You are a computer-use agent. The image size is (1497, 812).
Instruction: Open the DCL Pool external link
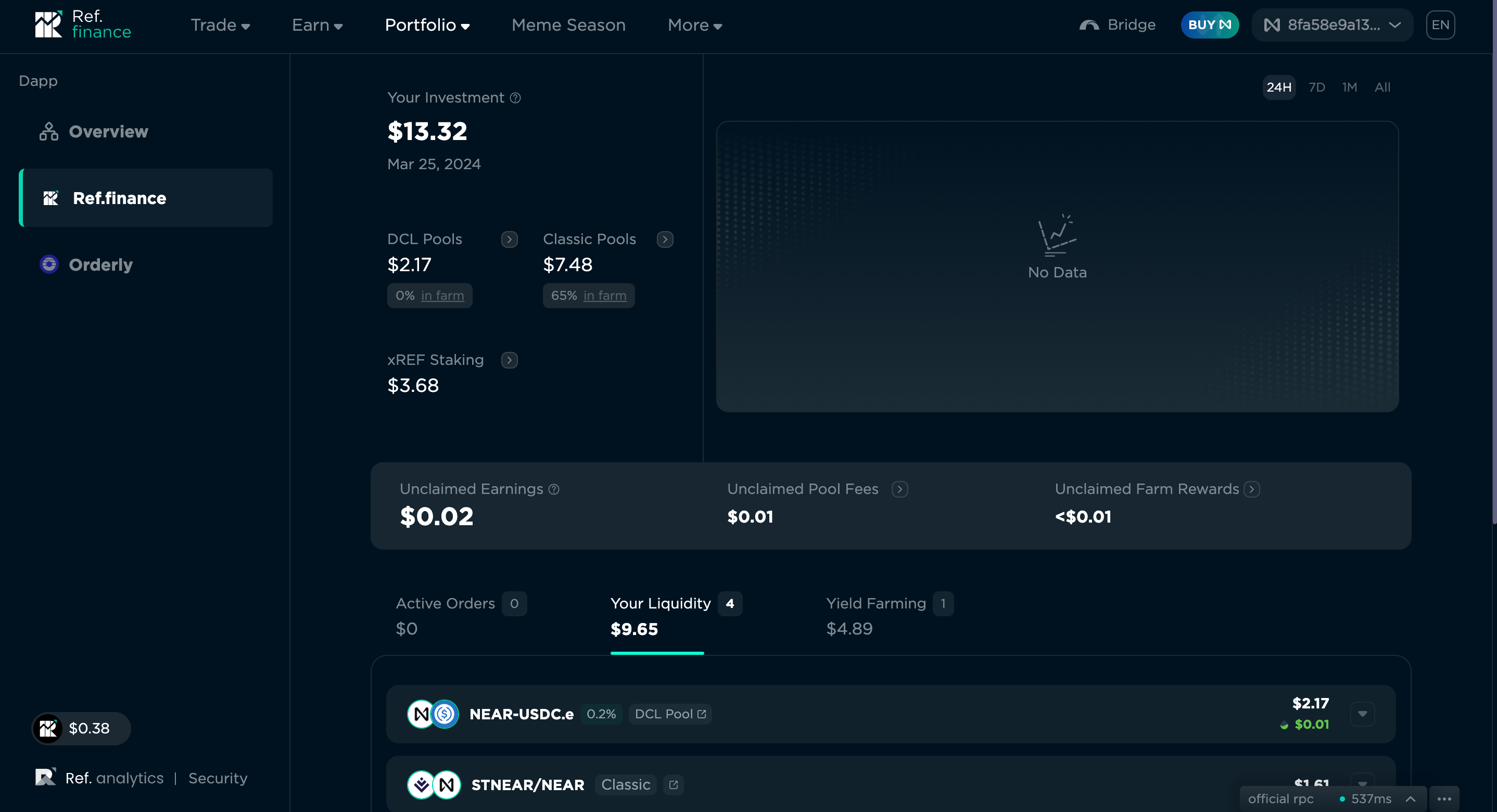[x=670, y=714]
